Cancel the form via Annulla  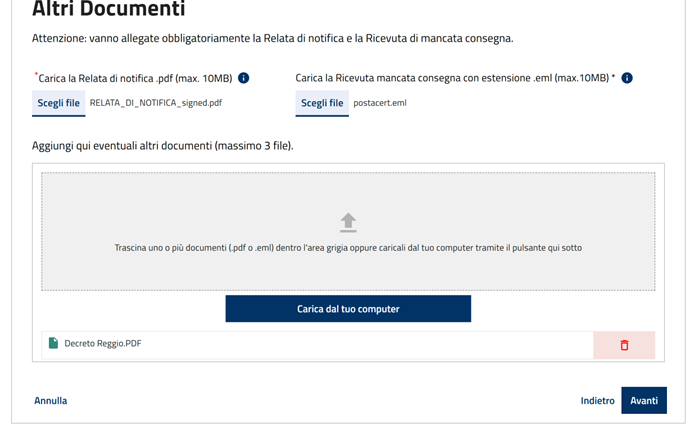[51, 400]
